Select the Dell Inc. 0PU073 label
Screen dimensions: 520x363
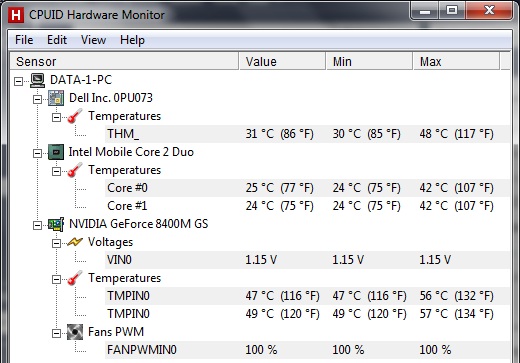click(111, 98)
